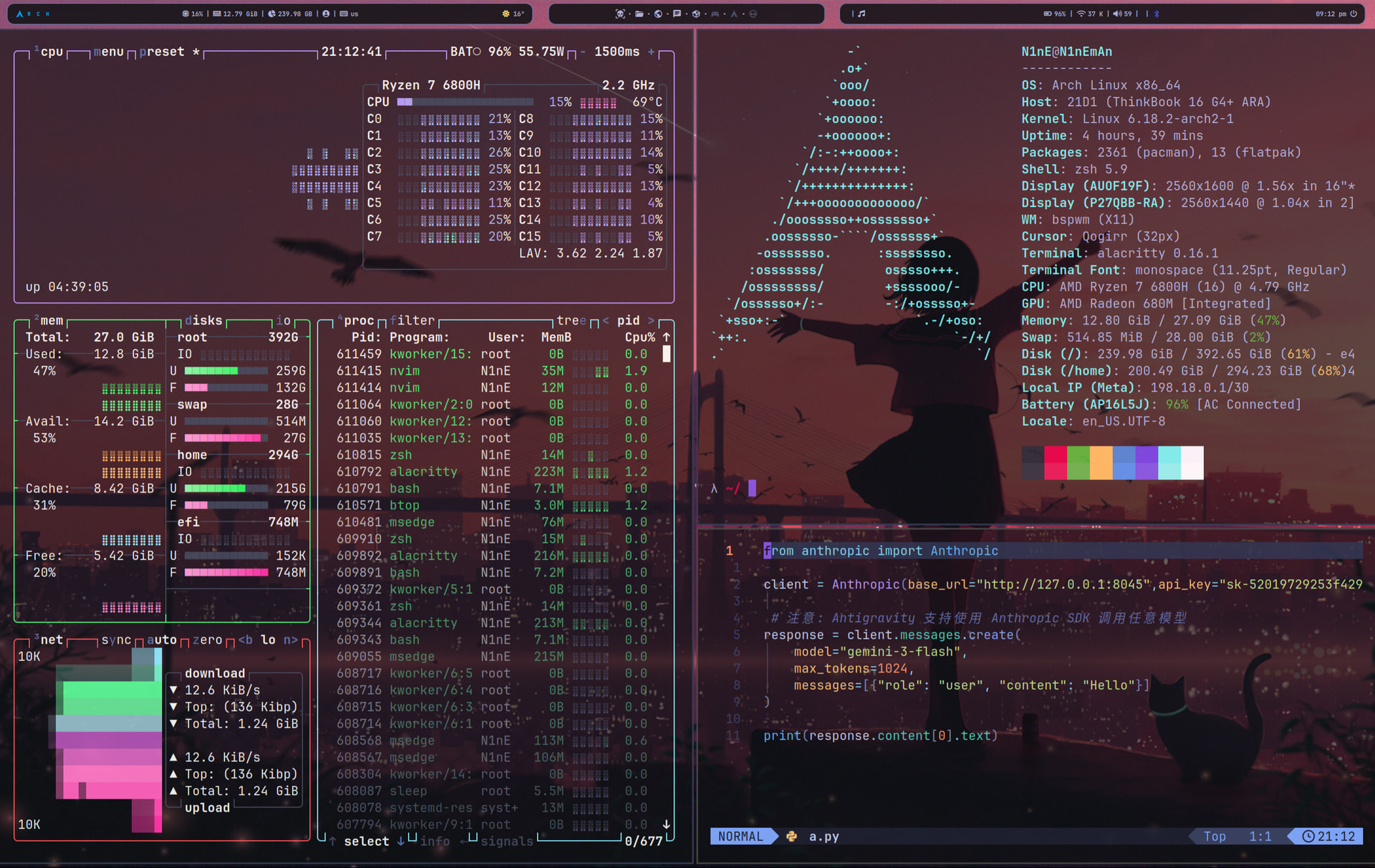1375x868 pixels.
Task: Toggle the disks view in btop mem box
Action: coord(203,320)
